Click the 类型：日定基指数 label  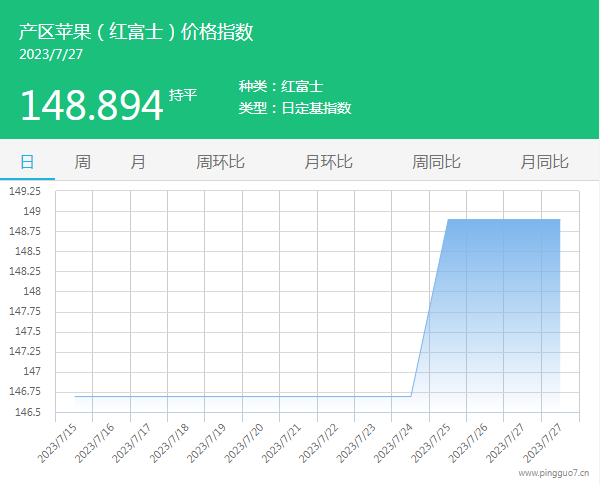[295, 108]
